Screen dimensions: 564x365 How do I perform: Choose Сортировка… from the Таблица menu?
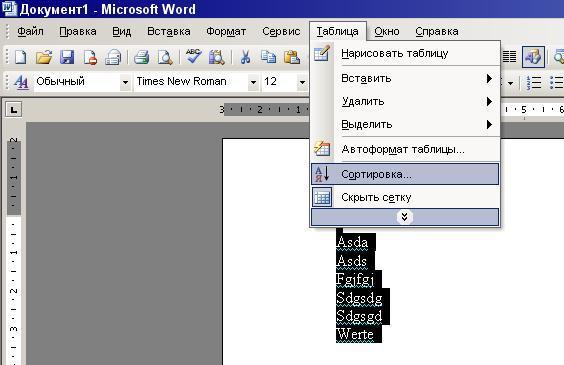click(x=405, y=174)
